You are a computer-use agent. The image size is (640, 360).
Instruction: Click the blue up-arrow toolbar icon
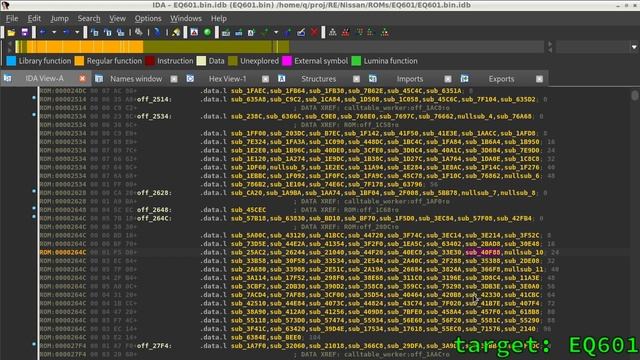288,32
